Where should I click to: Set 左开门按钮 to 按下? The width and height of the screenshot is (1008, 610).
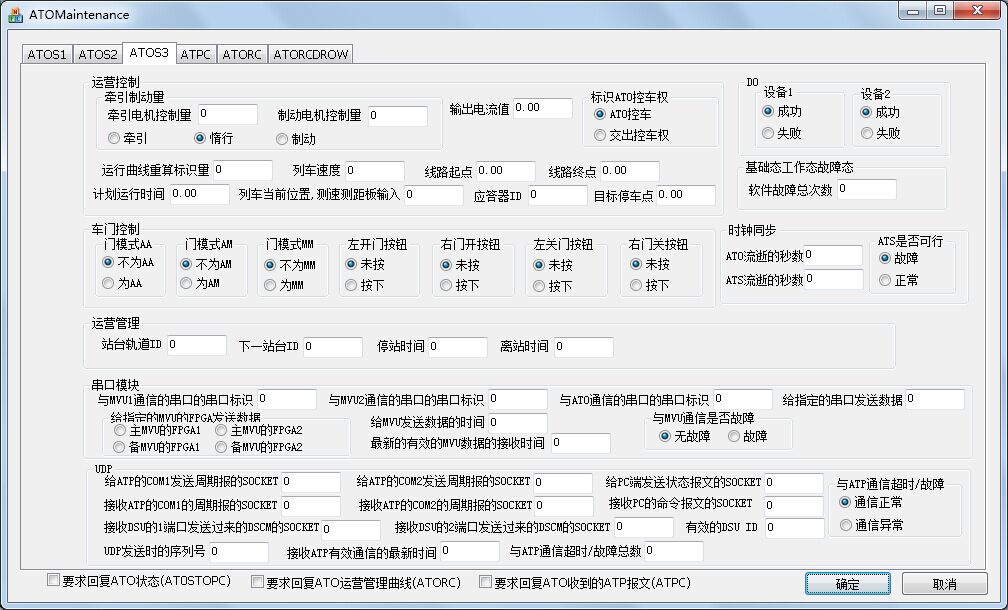[x=352, y=285]
